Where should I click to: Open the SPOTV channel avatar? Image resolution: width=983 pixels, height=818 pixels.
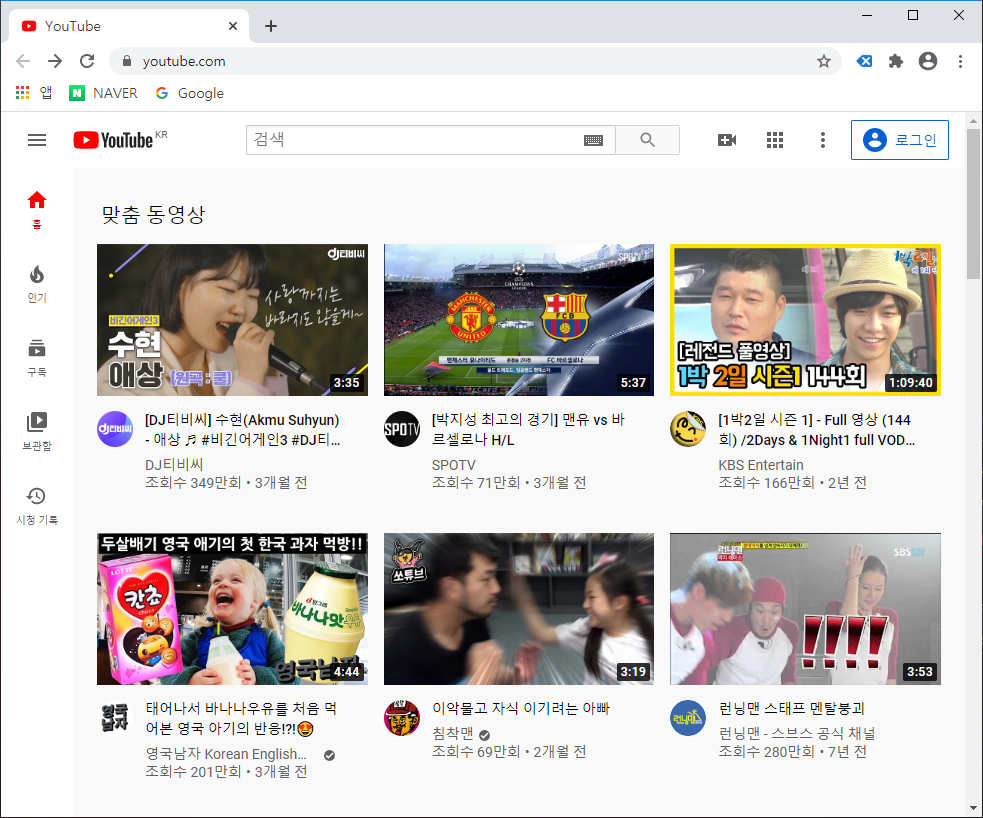pyautogui.click(x=401, y=429)
